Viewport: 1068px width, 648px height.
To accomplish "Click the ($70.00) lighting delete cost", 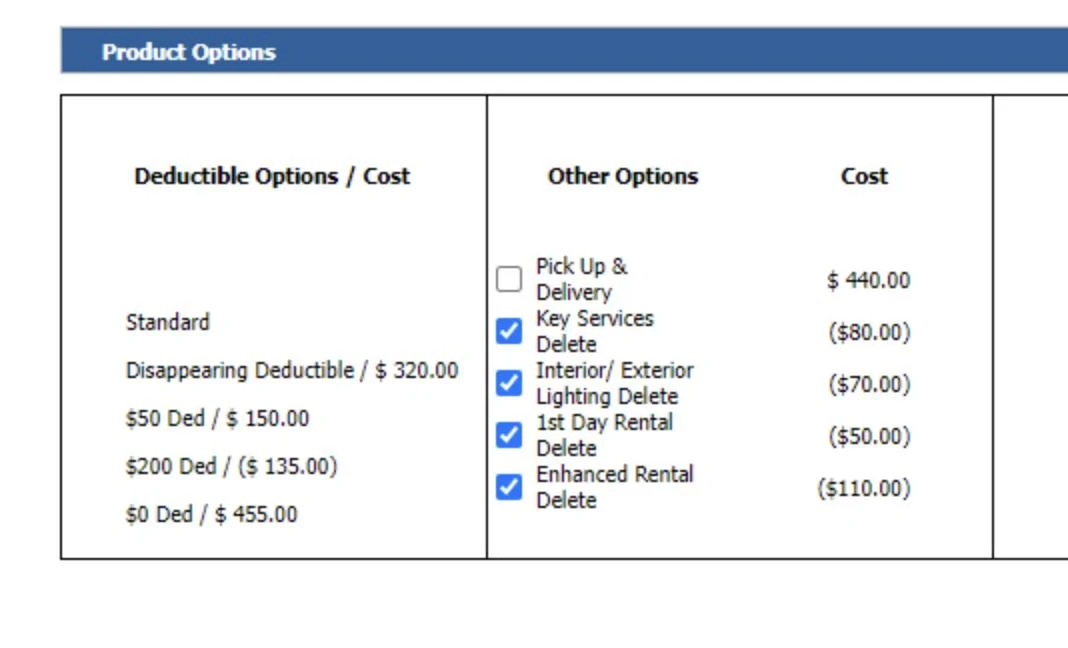I will [869, 384].
